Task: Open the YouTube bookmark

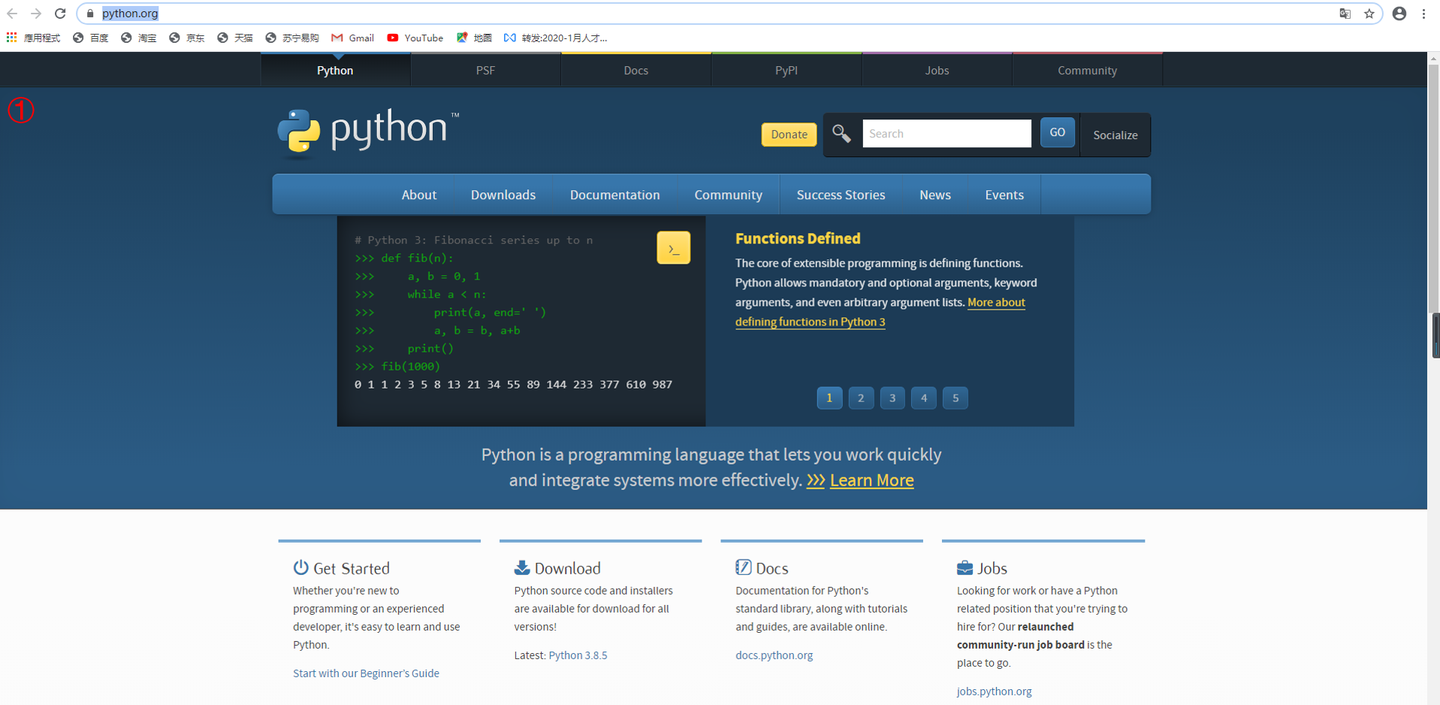Action: (x=415, y=38)
